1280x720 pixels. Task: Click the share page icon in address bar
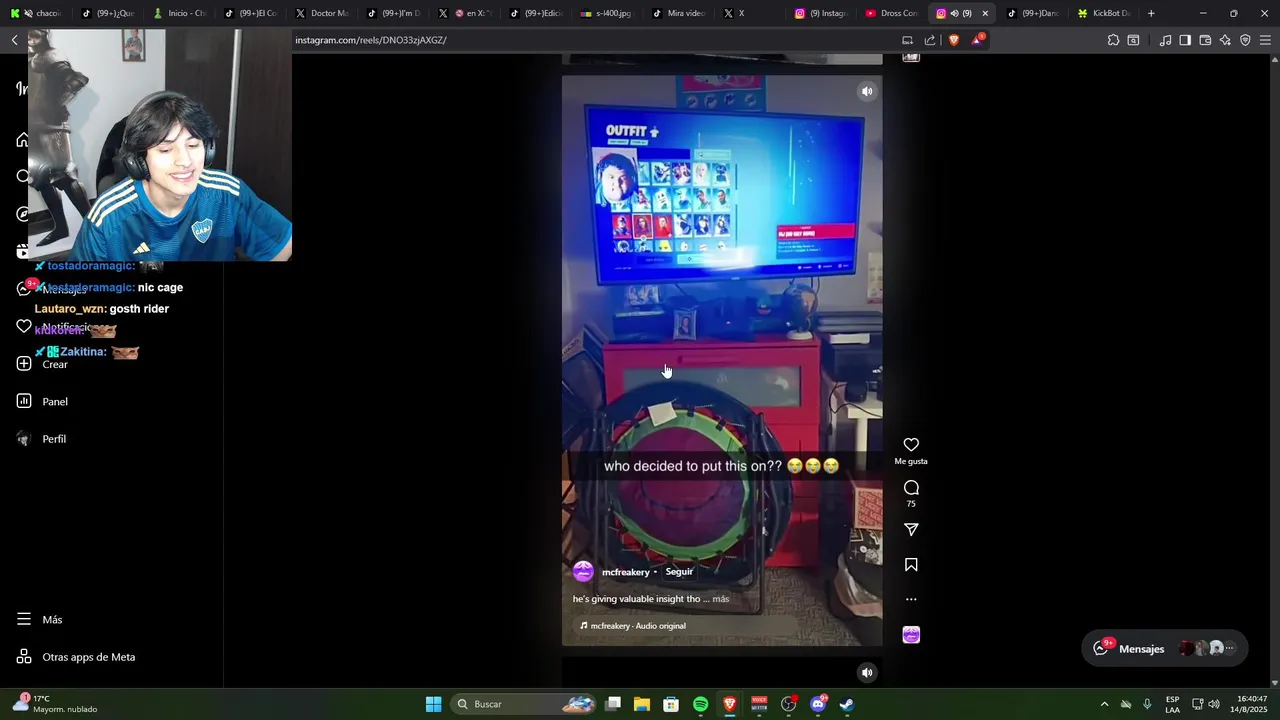point(930,40)
